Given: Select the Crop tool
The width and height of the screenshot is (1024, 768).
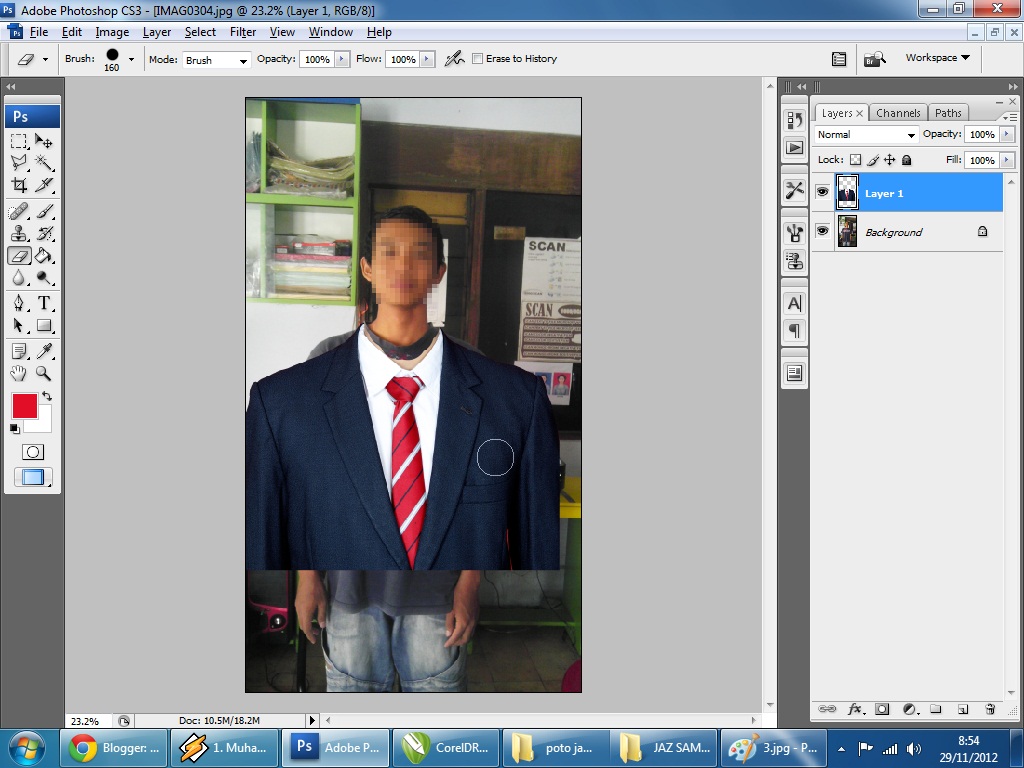Looking at the screenshot, I should [19, 185].
